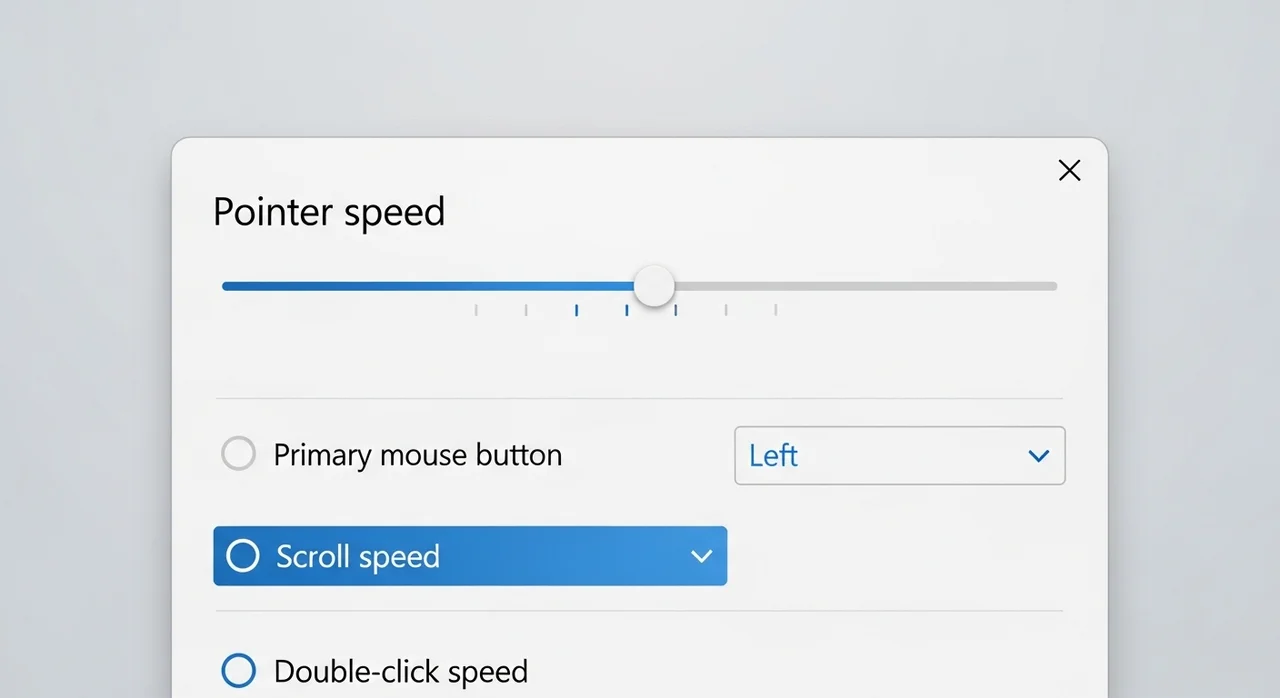Viewport: 1280px width, 698px height.
Task: Click the leftmost tick mark under the slider
Action: point(476,310)
